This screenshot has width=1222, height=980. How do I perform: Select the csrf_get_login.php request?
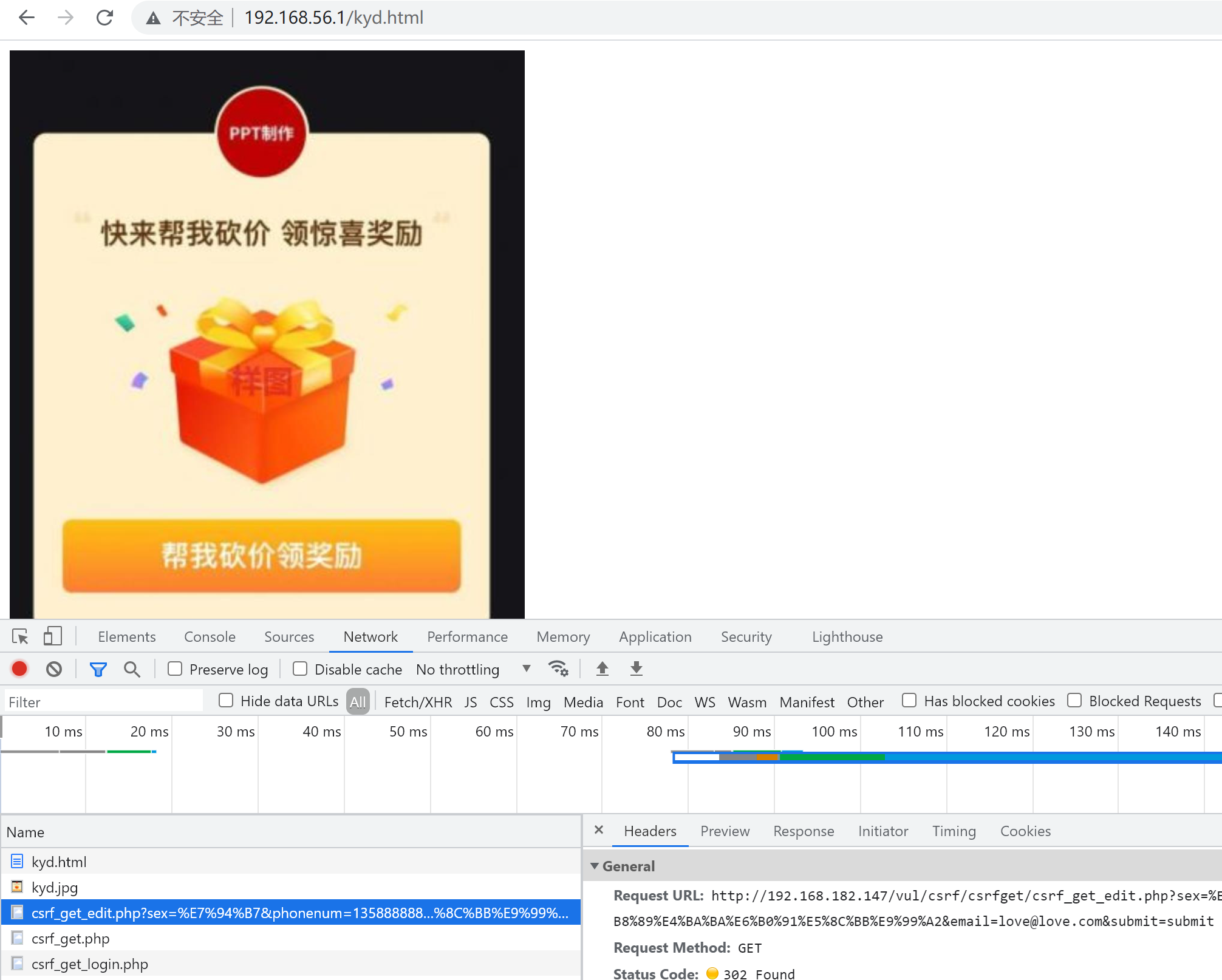[90, 964]
